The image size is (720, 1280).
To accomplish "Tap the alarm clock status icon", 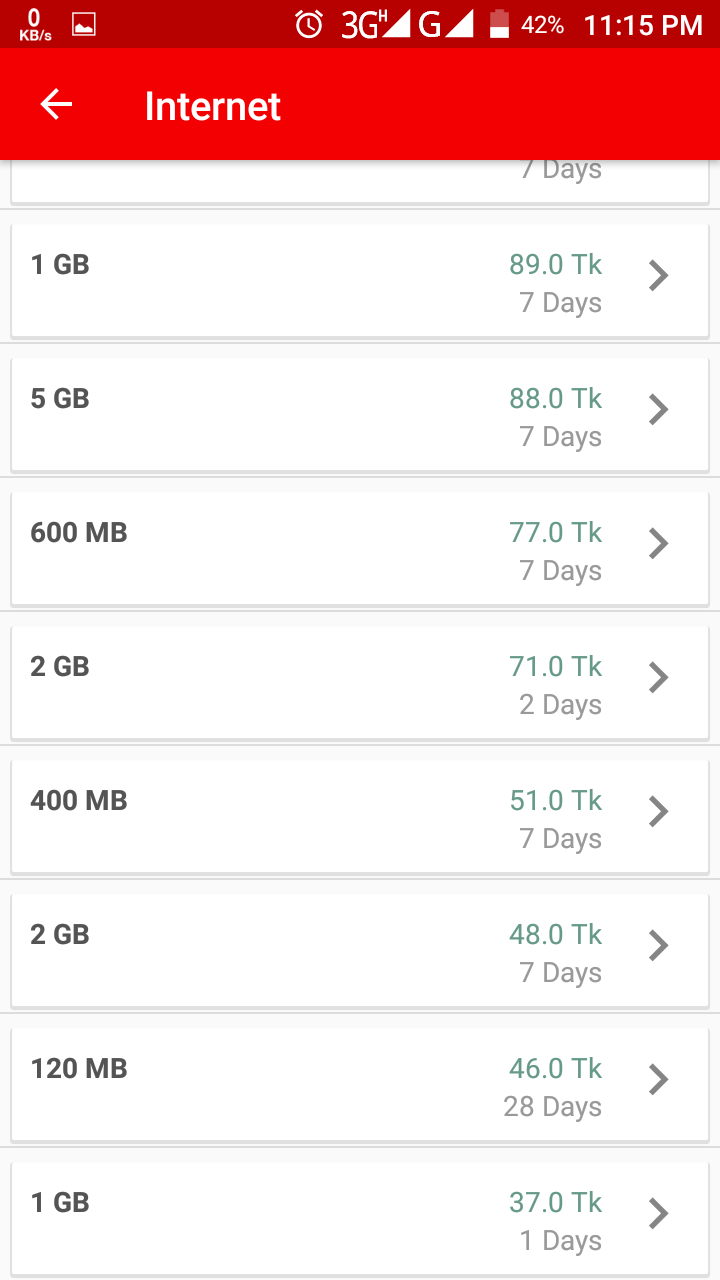I will [309, 24].
